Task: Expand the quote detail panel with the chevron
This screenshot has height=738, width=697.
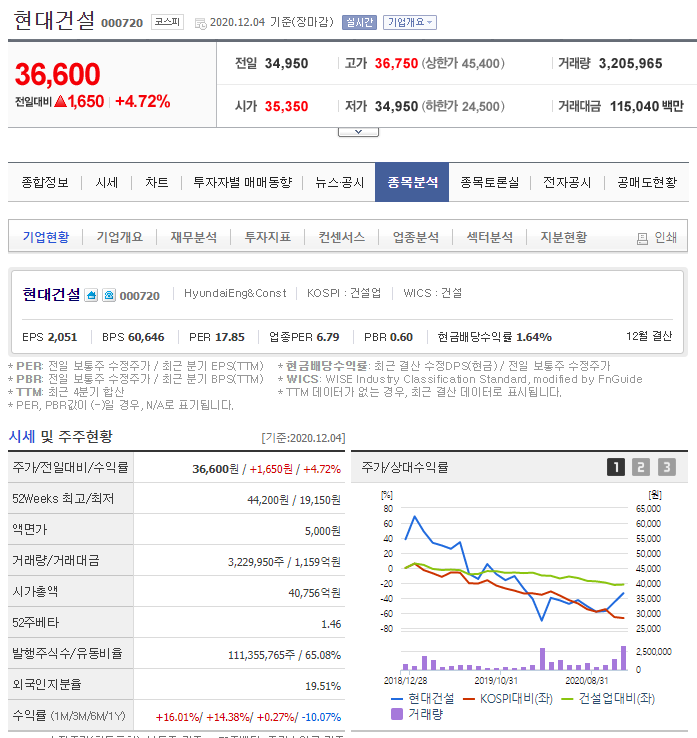Action: (358, 132)
